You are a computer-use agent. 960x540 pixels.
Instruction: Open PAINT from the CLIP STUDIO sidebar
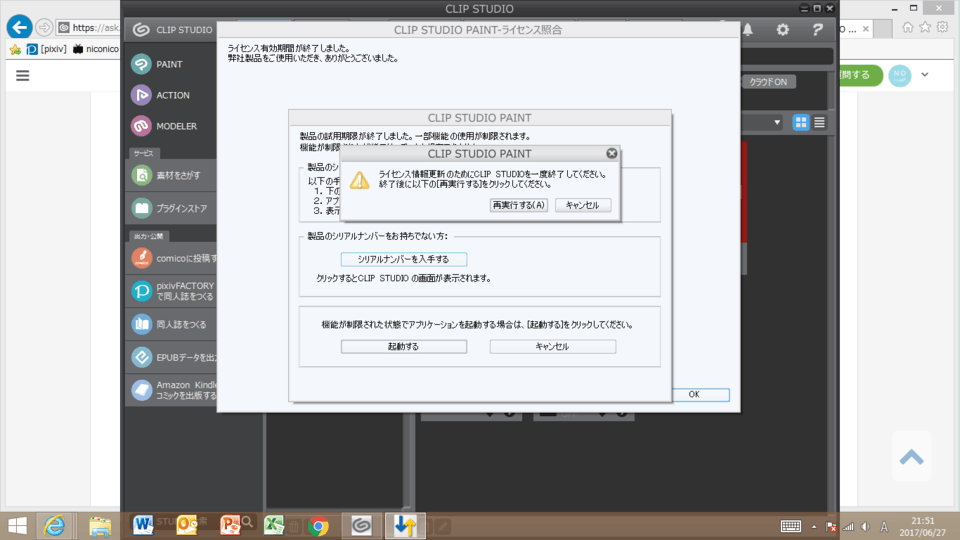point(141,64)
